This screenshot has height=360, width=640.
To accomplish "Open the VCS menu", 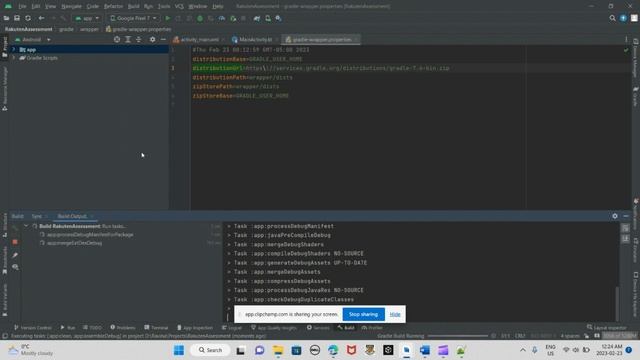I will 179,7.
